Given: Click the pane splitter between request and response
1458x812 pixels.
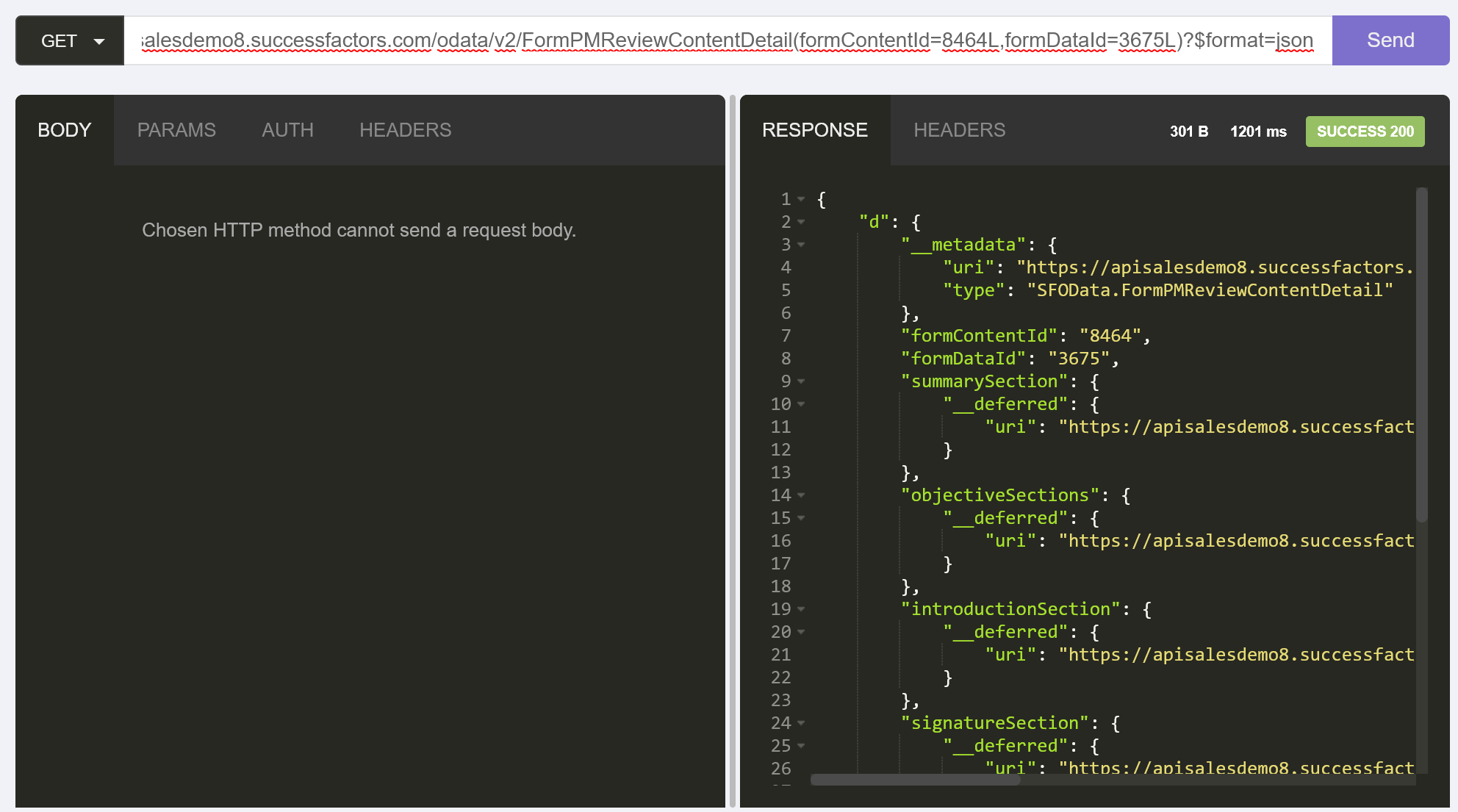Looking at the screenshot, I should pyautogui.click(x=732, y=451).
